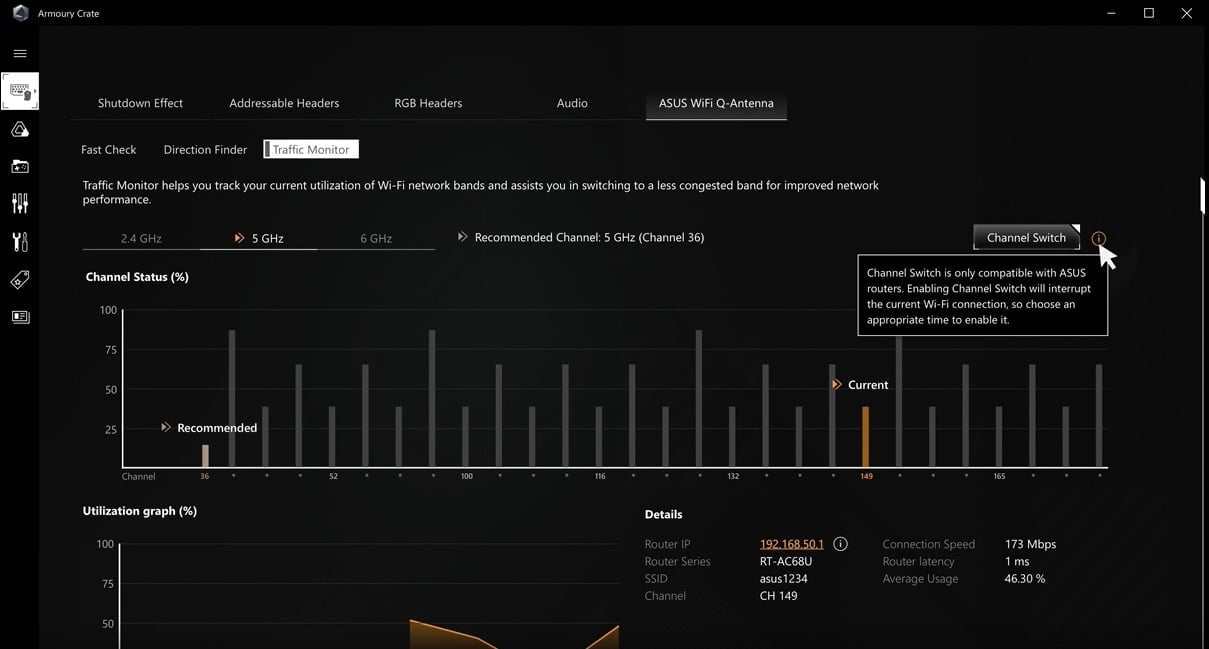Switch to the Audio tab
The image size is (1209, 649).
pos(572,103)
